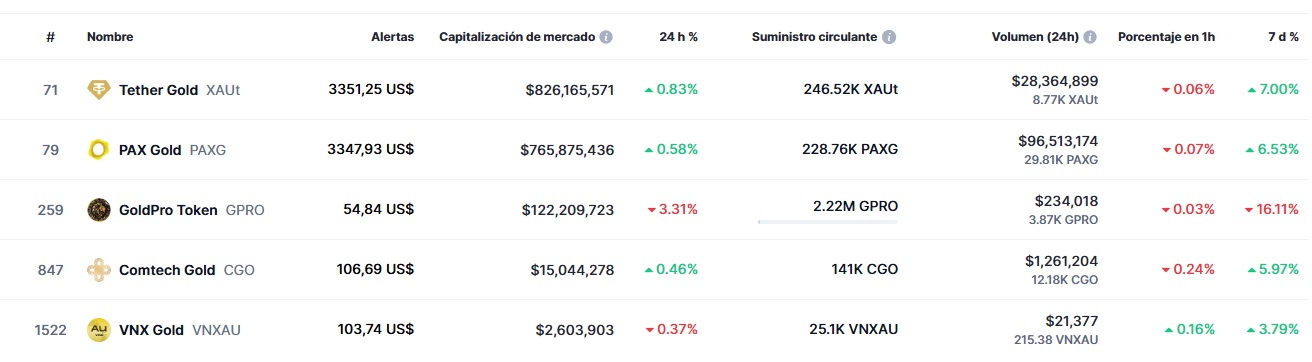Click the PAX Gold coin logo

99,150
